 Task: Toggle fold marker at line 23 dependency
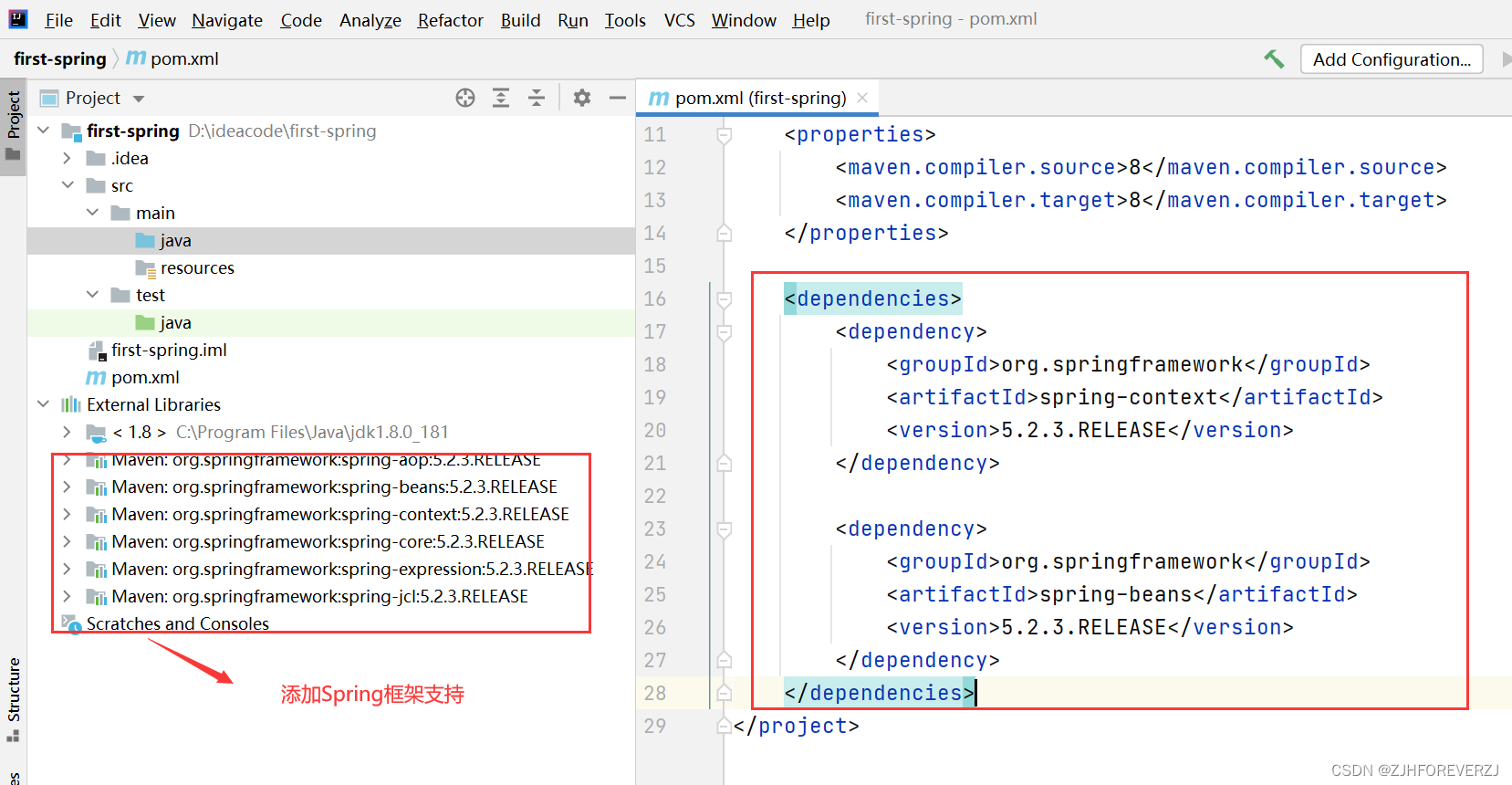724,529
